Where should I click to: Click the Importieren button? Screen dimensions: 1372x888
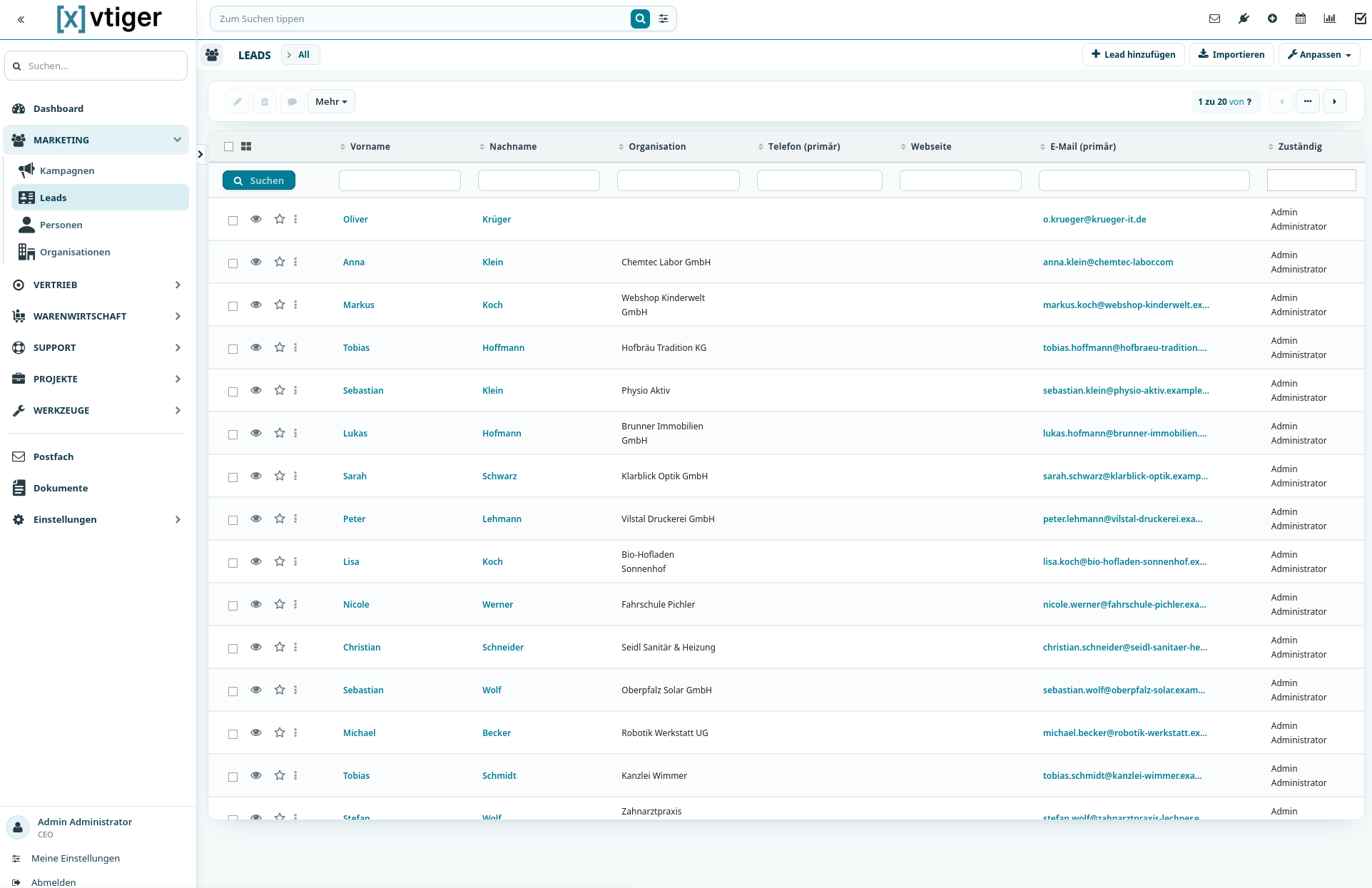1231,54
